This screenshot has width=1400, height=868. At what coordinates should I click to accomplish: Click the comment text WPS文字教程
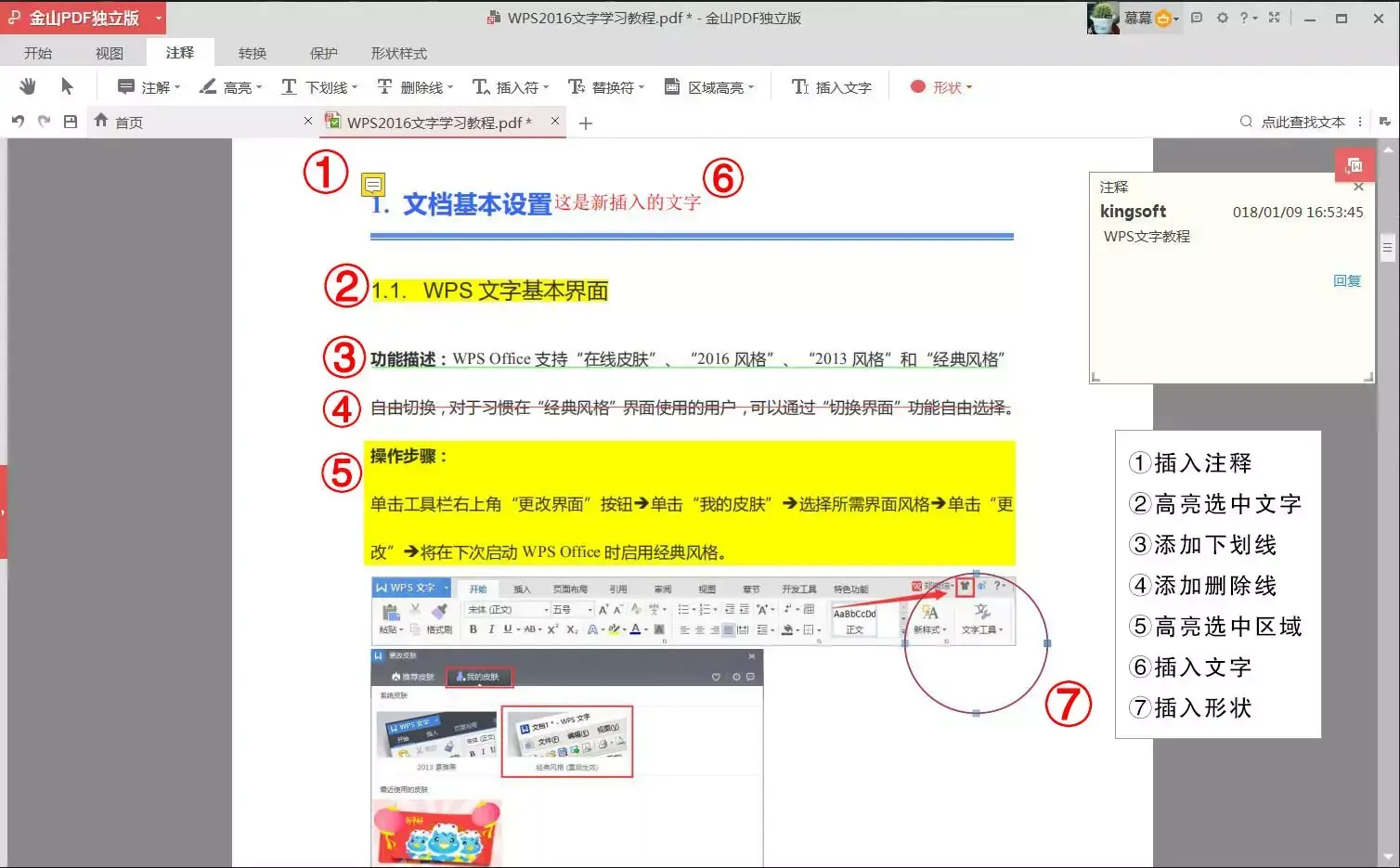1147,237
